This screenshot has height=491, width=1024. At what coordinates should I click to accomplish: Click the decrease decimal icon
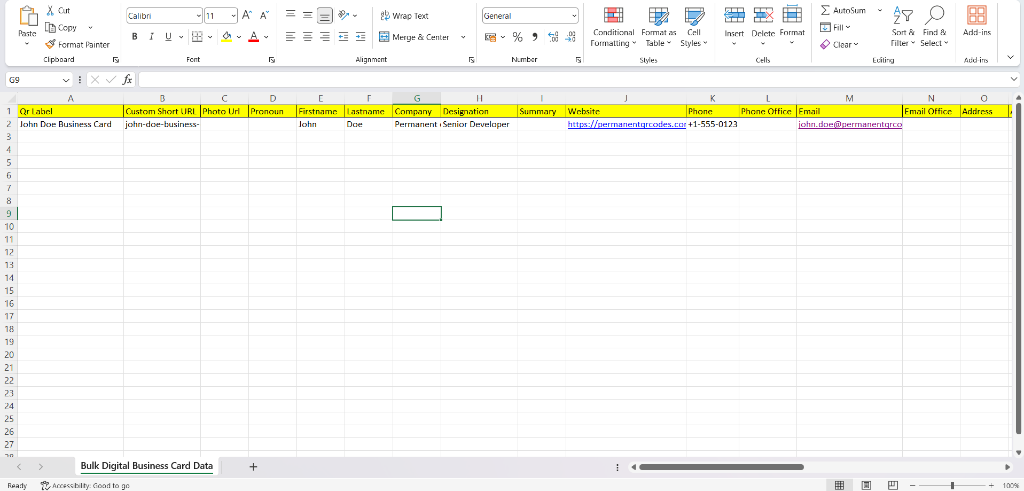click(570, 37)
